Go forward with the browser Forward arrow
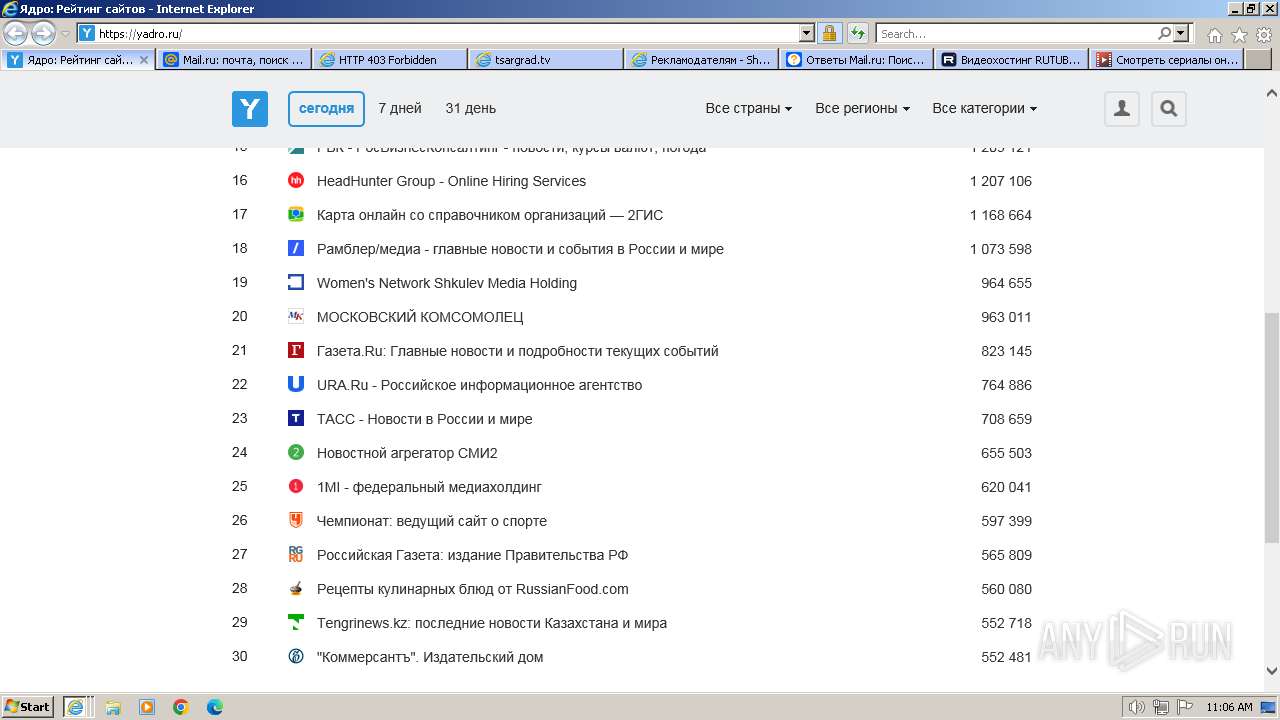Screen dimensions: 1280x720 43,33
